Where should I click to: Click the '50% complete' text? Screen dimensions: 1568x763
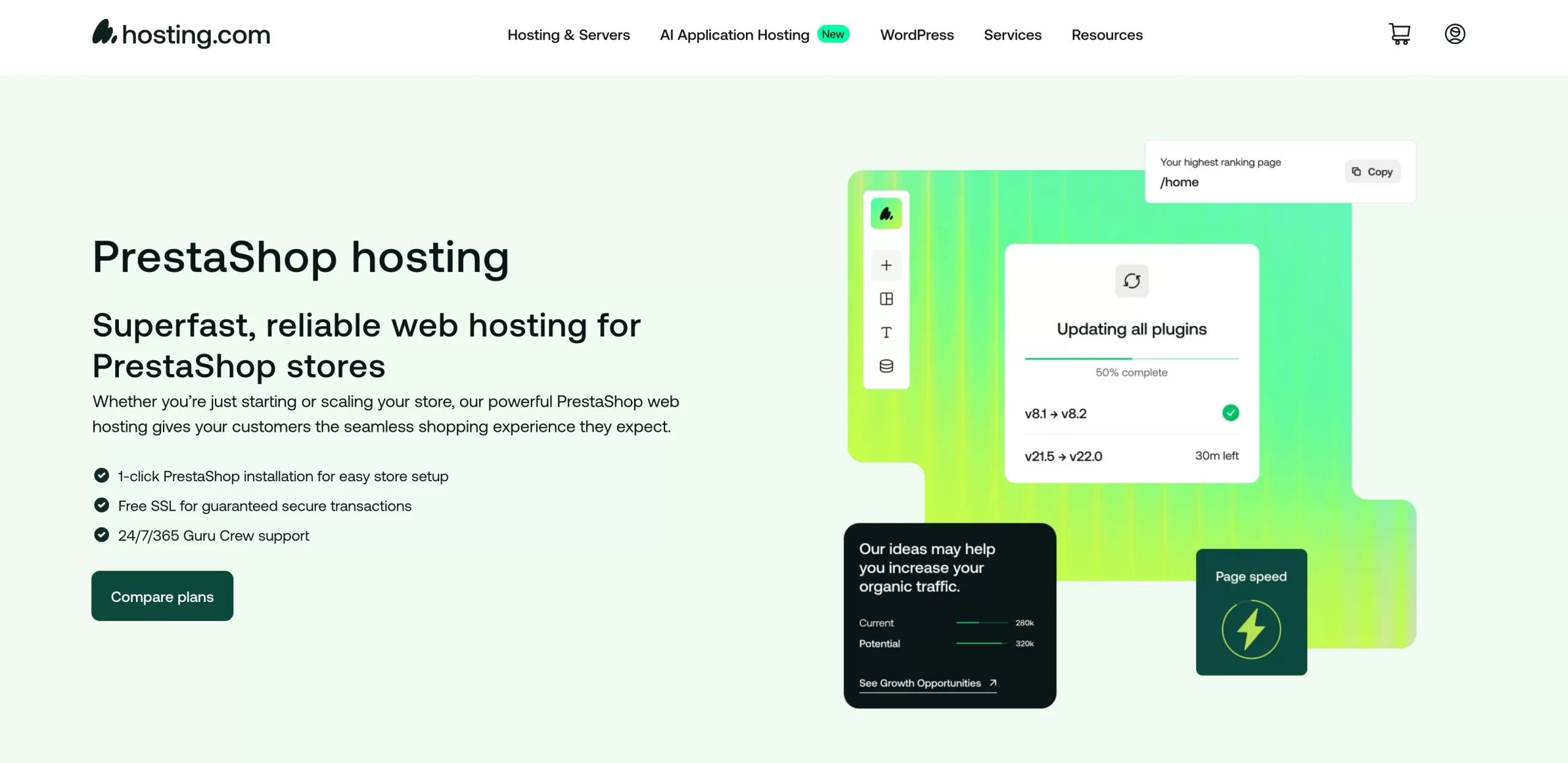(x=1131, y=372)
